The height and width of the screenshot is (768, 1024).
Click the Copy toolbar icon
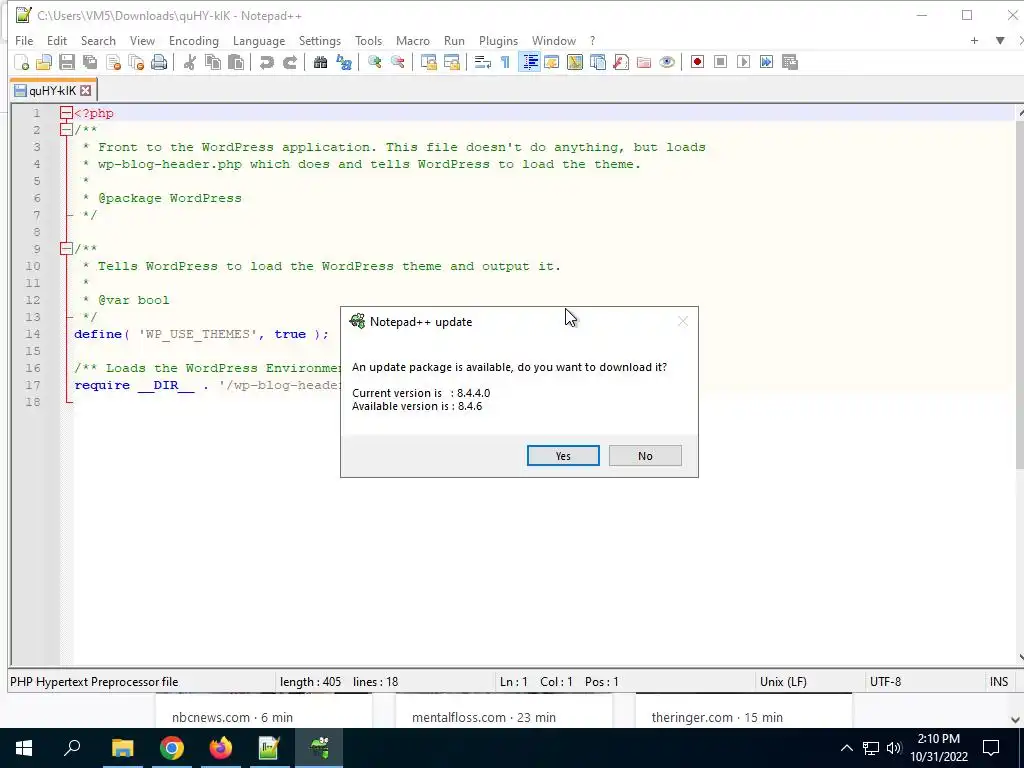pos(213,63)
